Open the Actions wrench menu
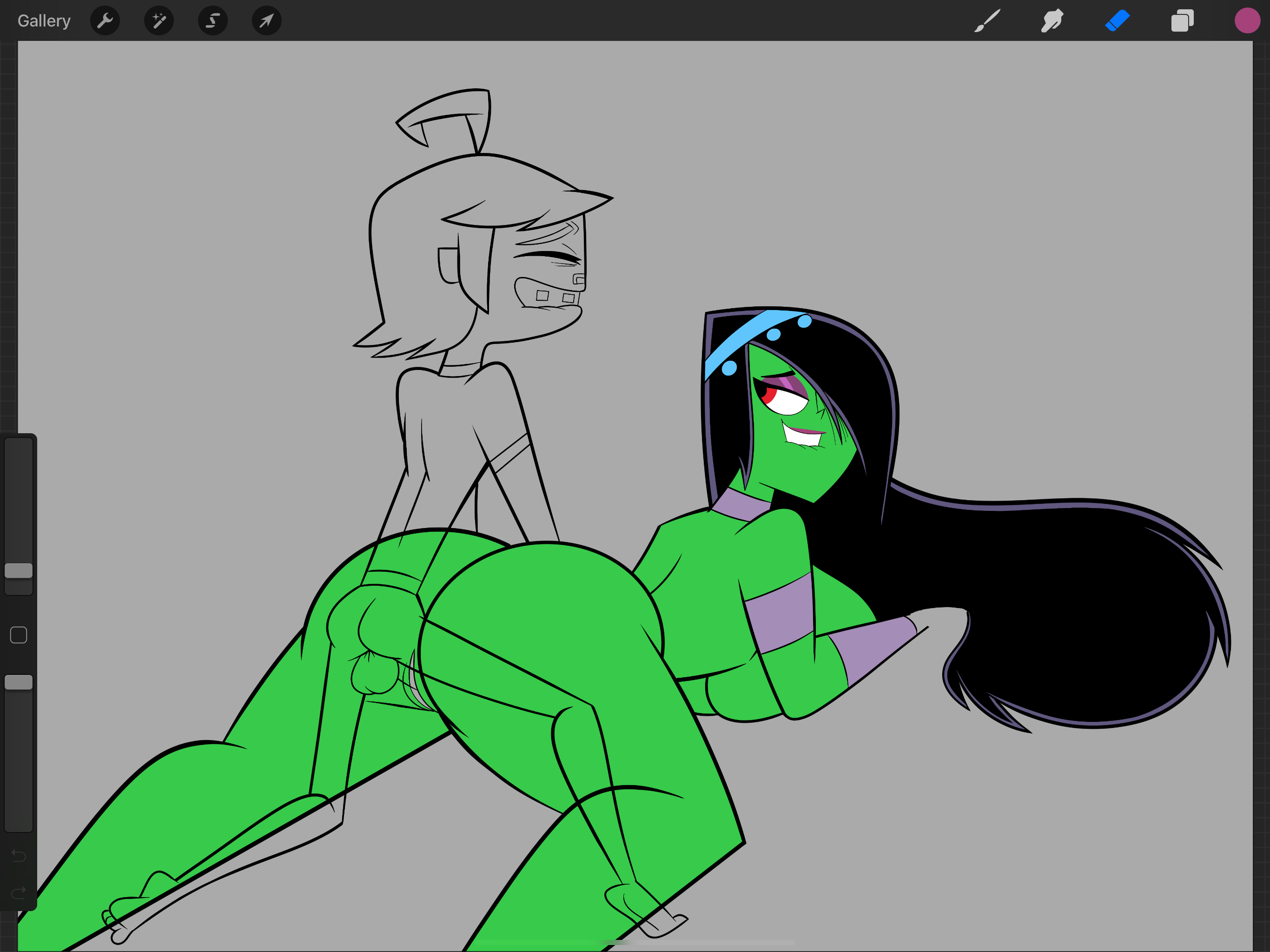This screenshot has width=1270, height=952. (x=105, y=21)
